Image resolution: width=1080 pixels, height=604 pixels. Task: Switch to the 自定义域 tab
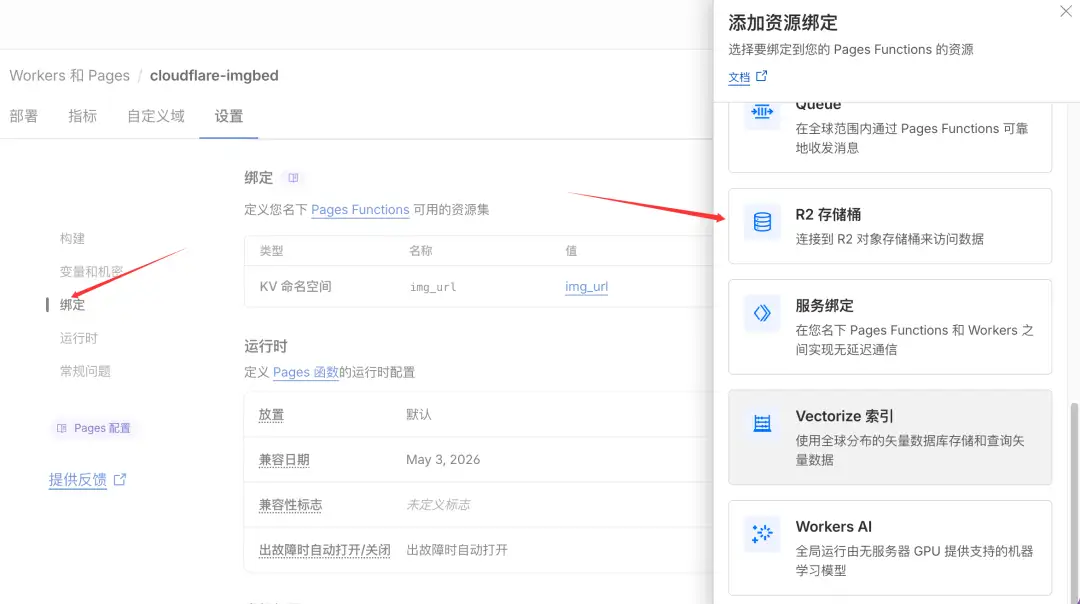(156, 116)
